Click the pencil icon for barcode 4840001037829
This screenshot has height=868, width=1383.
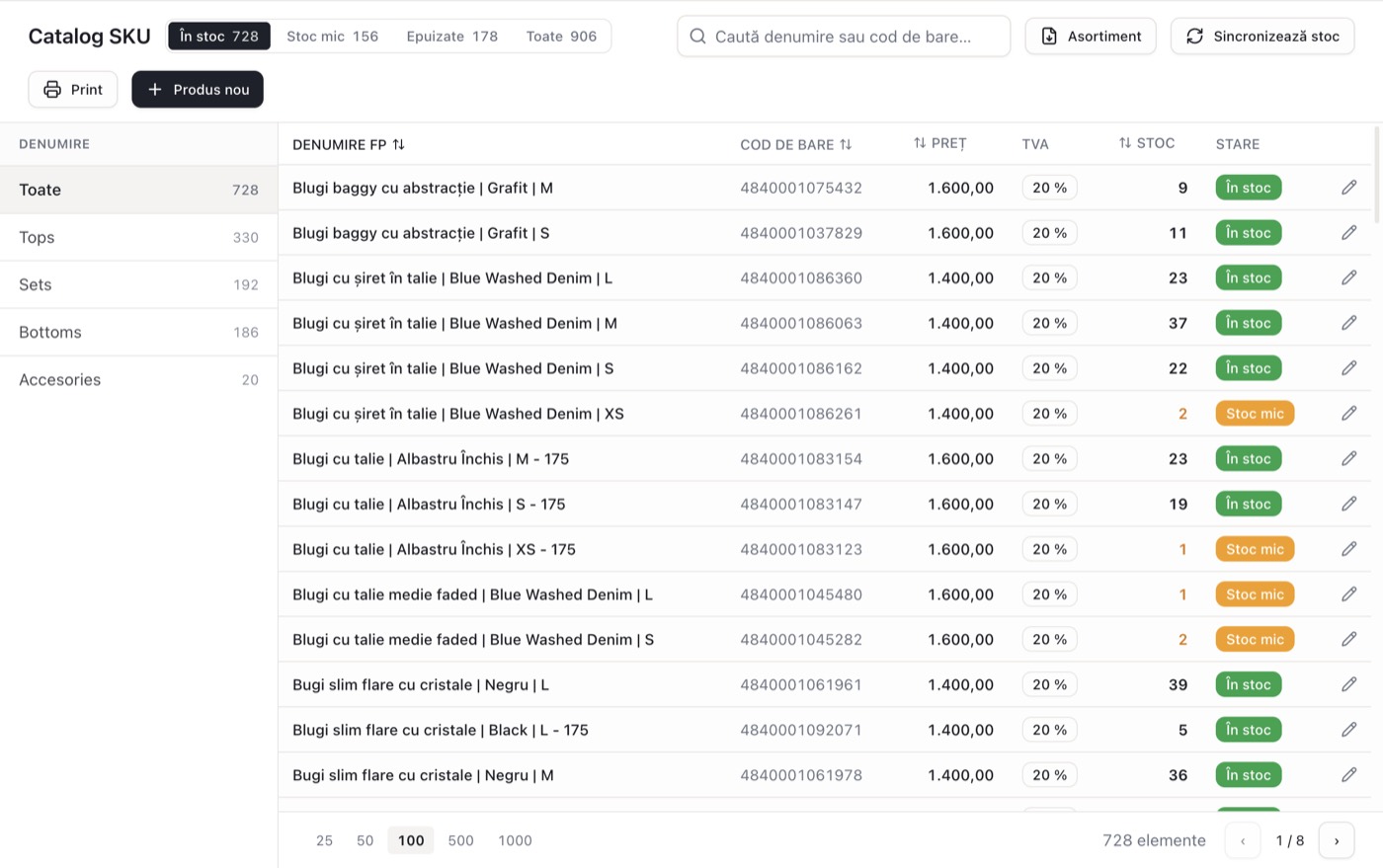(1348, 233)
